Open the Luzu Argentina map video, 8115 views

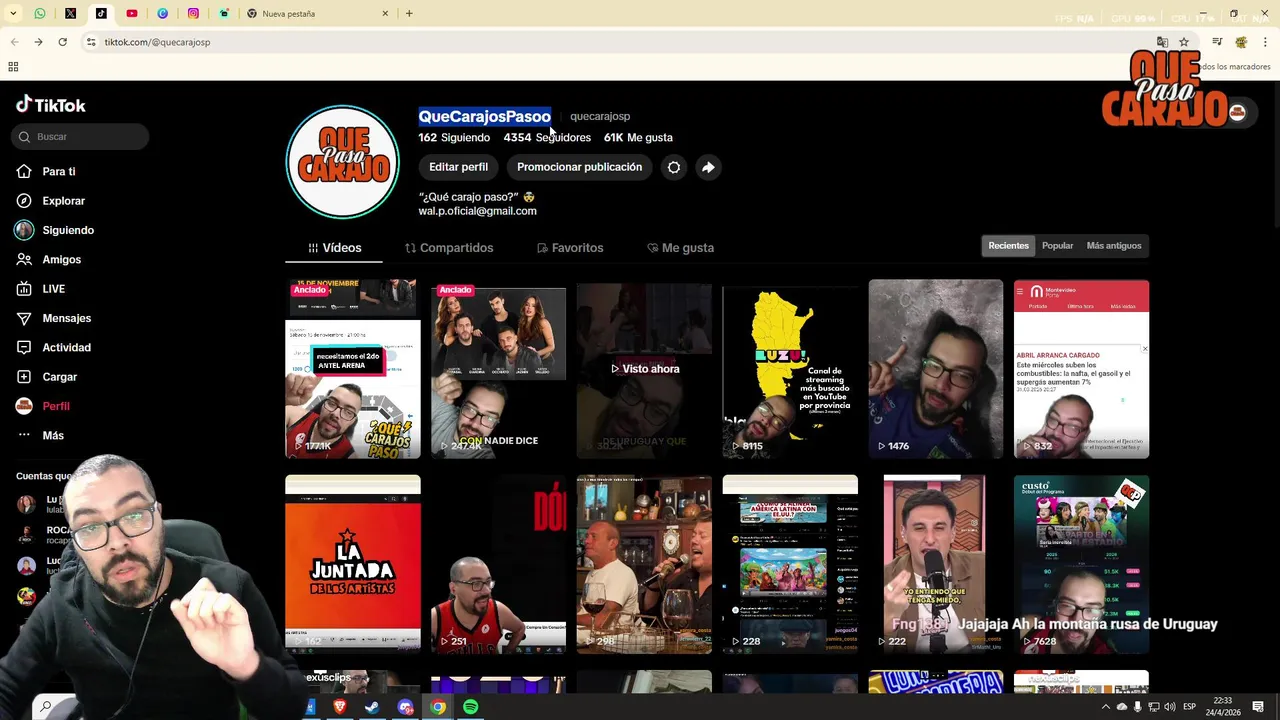(790, 369)
